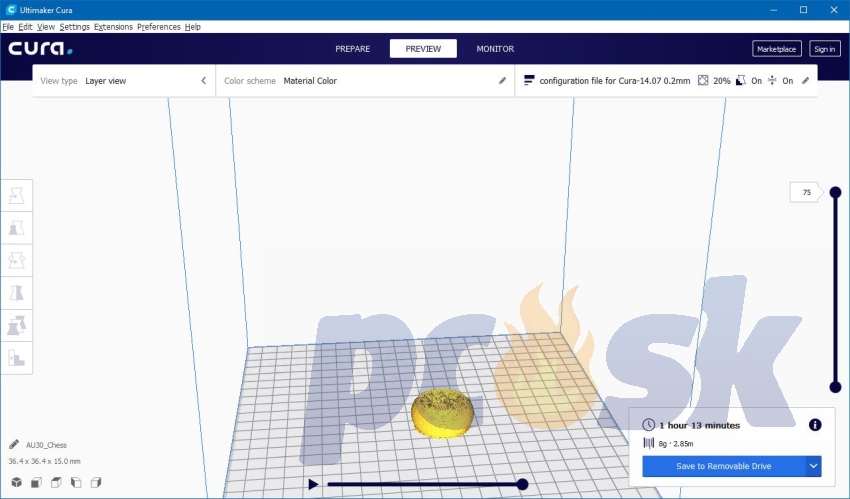Select the Mirror tool in left toolbar

16,293
